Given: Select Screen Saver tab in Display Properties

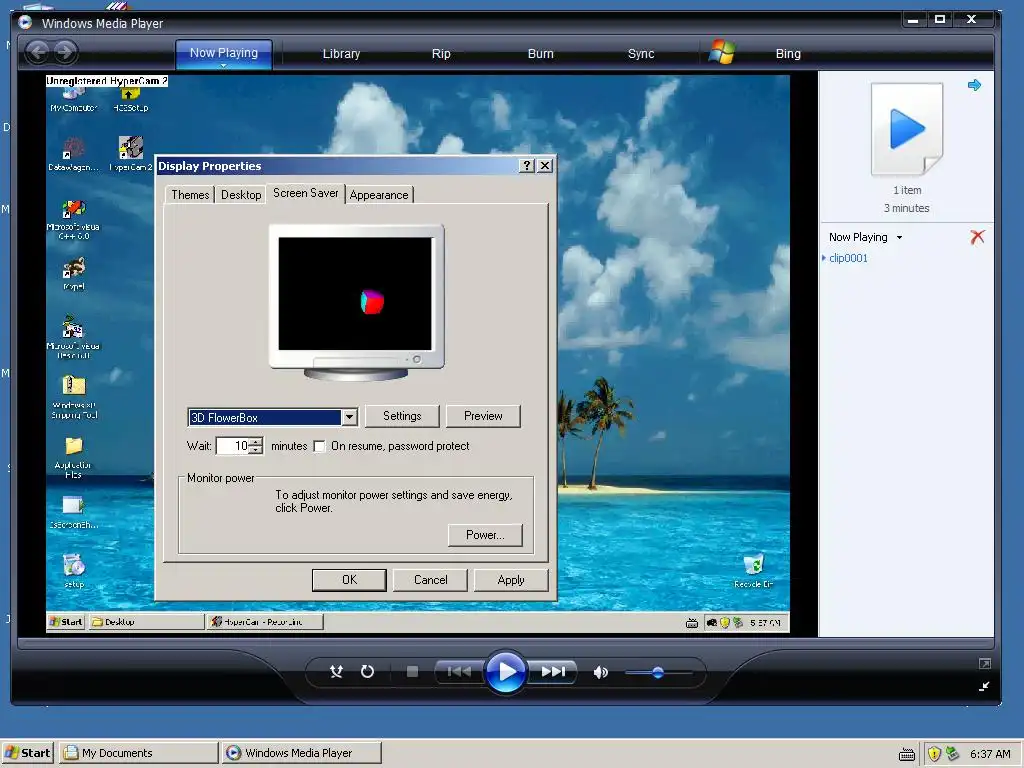Looking at the screenshot, I should coord(306,193).
